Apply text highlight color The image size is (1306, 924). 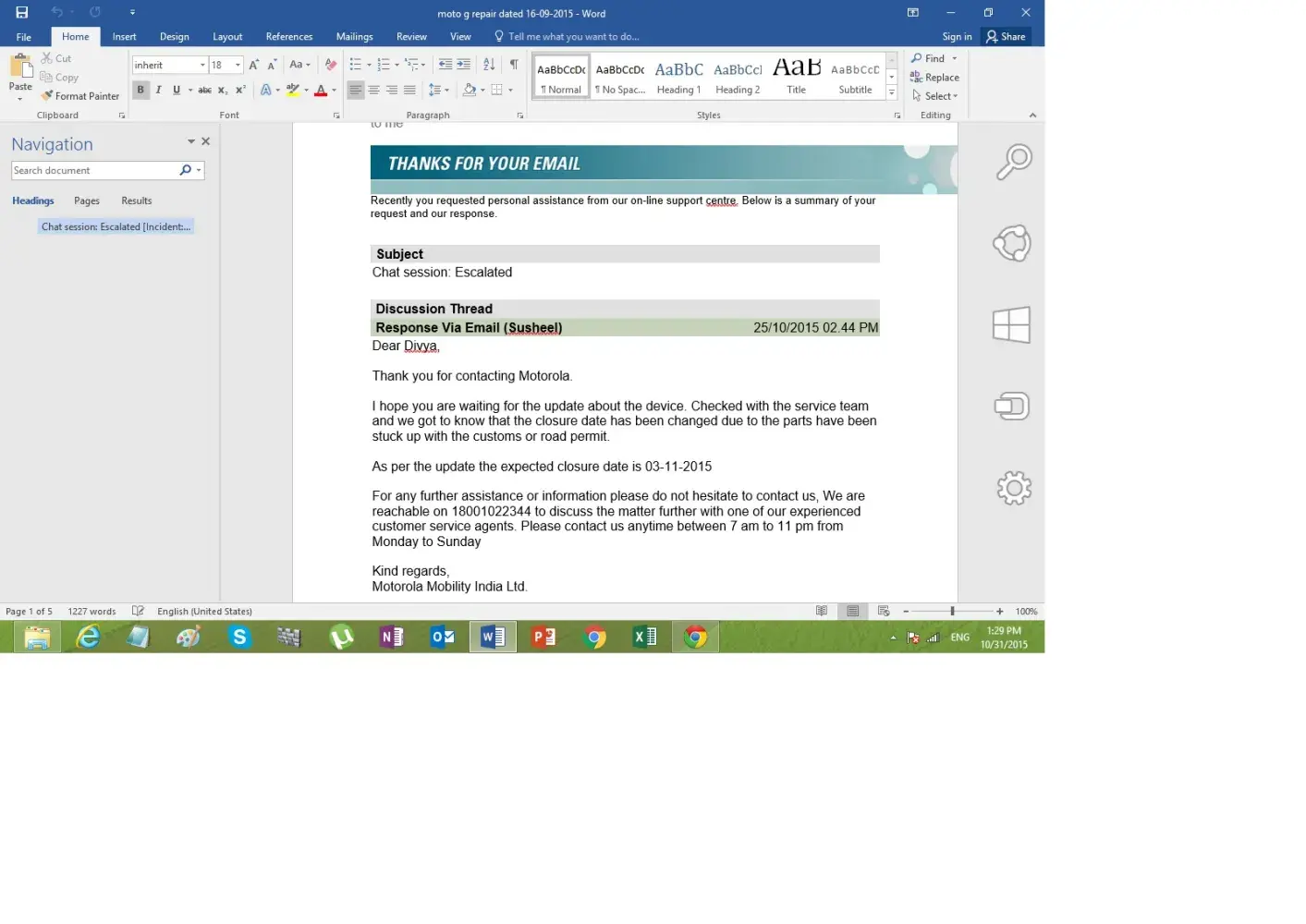tap(292, 91)
